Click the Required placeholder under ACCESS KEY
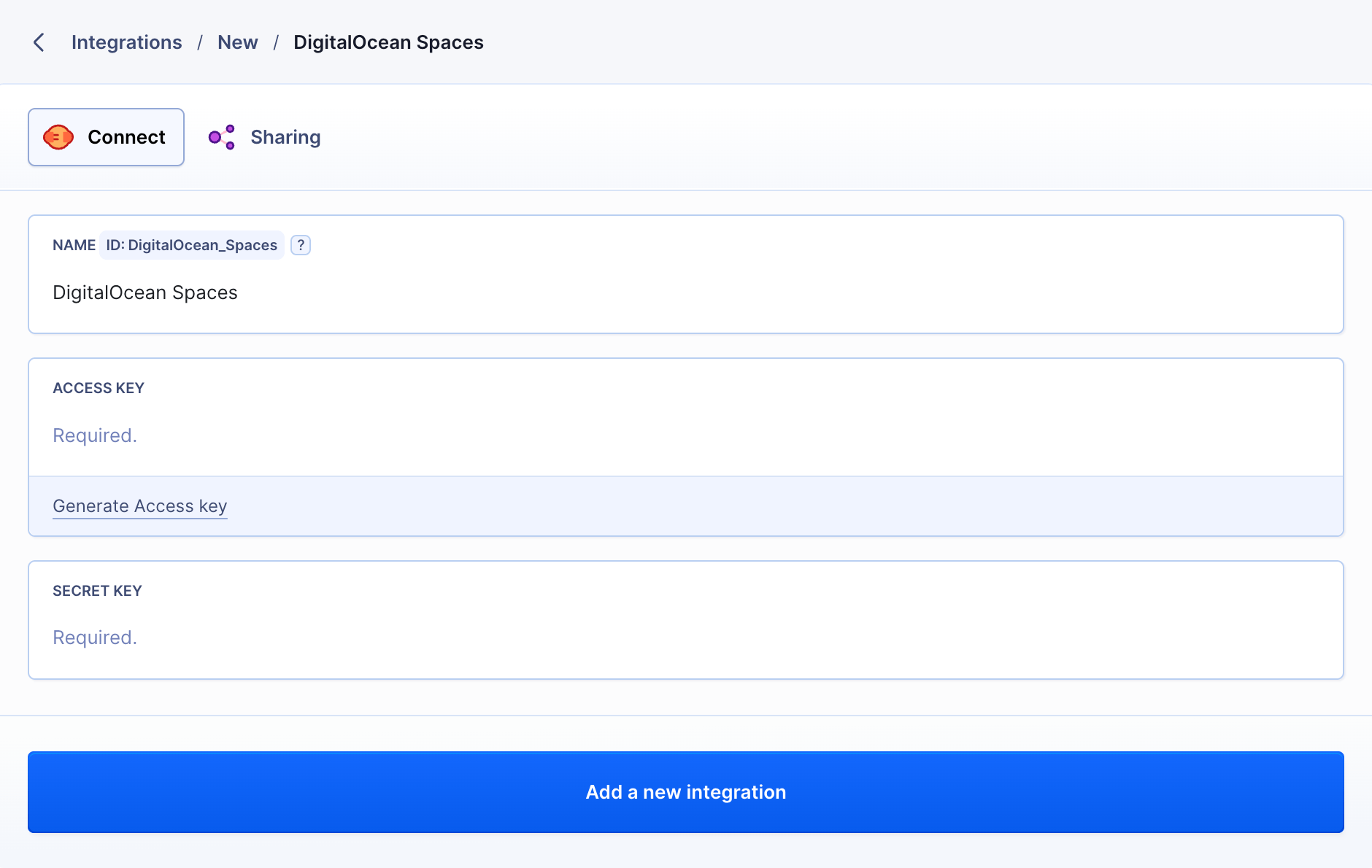Screen dimensions: 1372x868 click(x=95, y=435)
